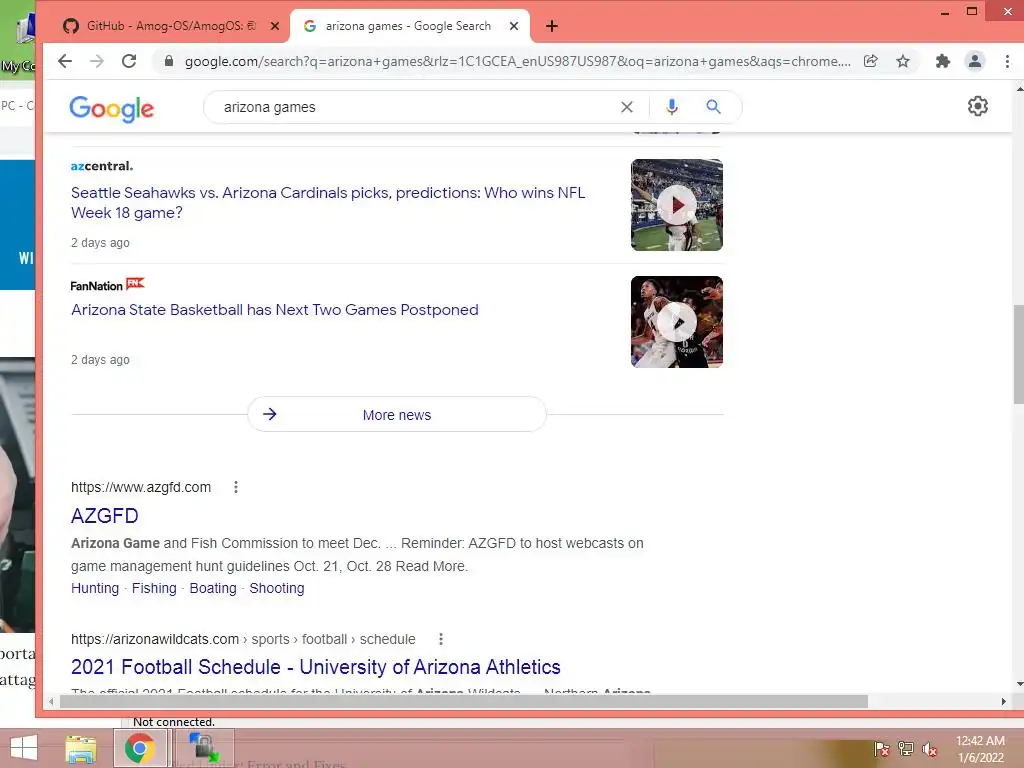Open a new Chrome tab
This screenshot has height=768, width=1024.
[552, 26]
